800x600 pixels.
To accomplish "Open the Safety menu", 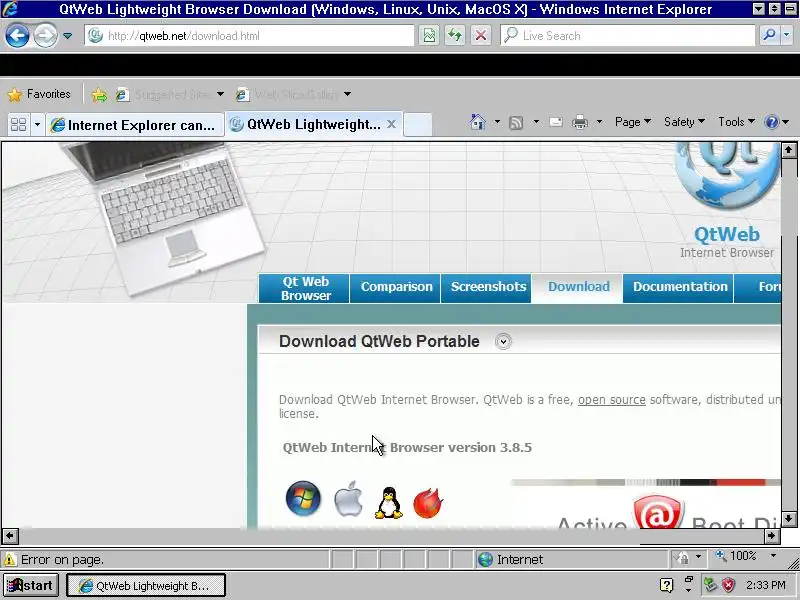I will (x=684, y=122).
